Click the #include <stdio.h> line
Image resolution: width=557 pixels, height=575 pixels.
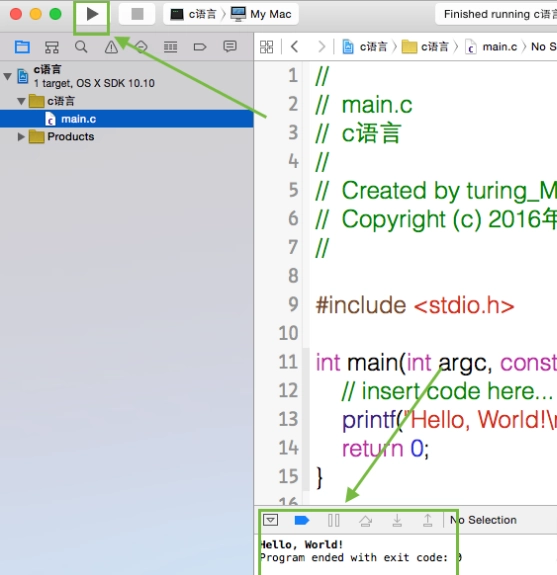pyautogui.click(x=415, y=305)
